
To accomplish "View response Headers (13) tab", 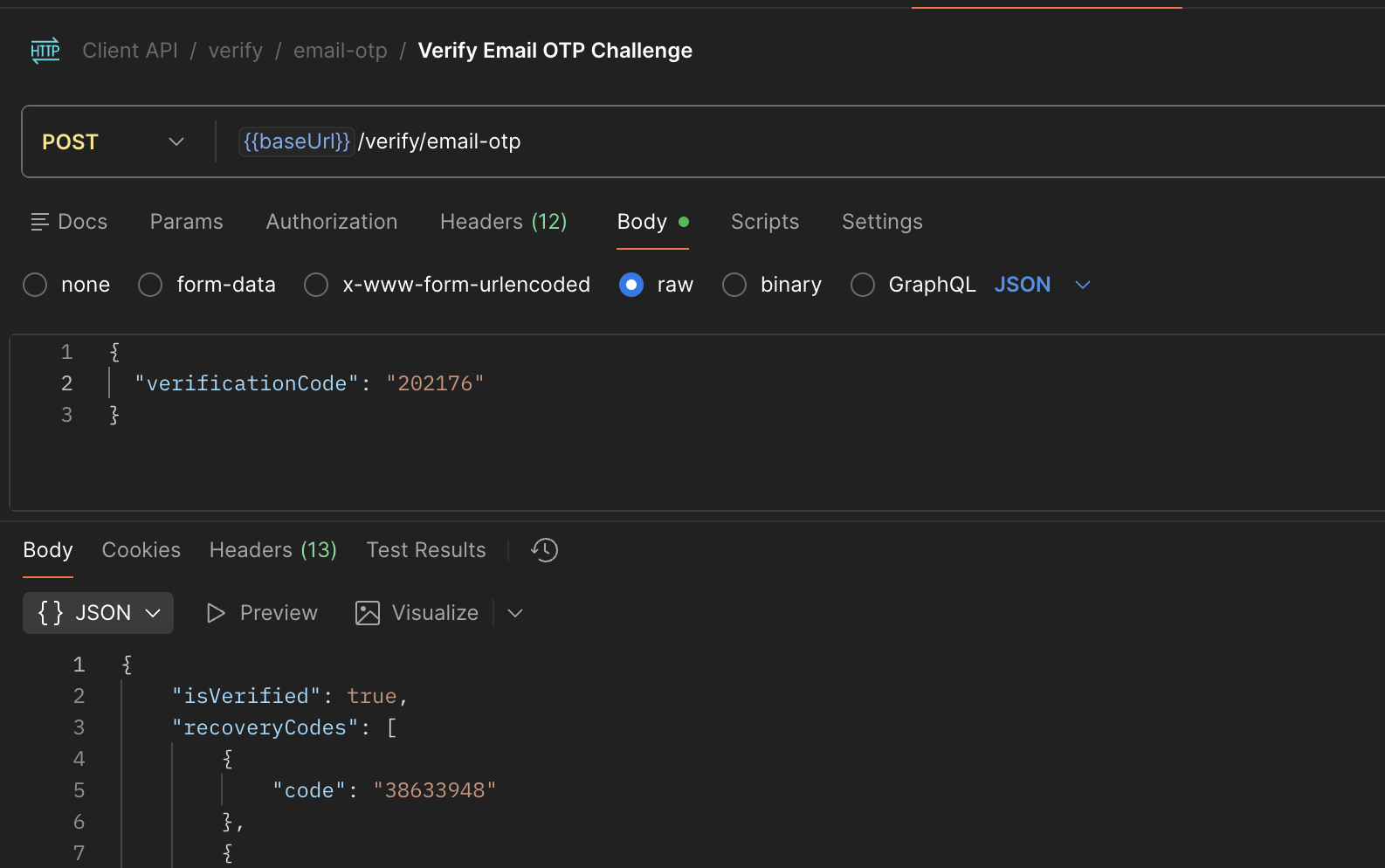I will (273, 550).
